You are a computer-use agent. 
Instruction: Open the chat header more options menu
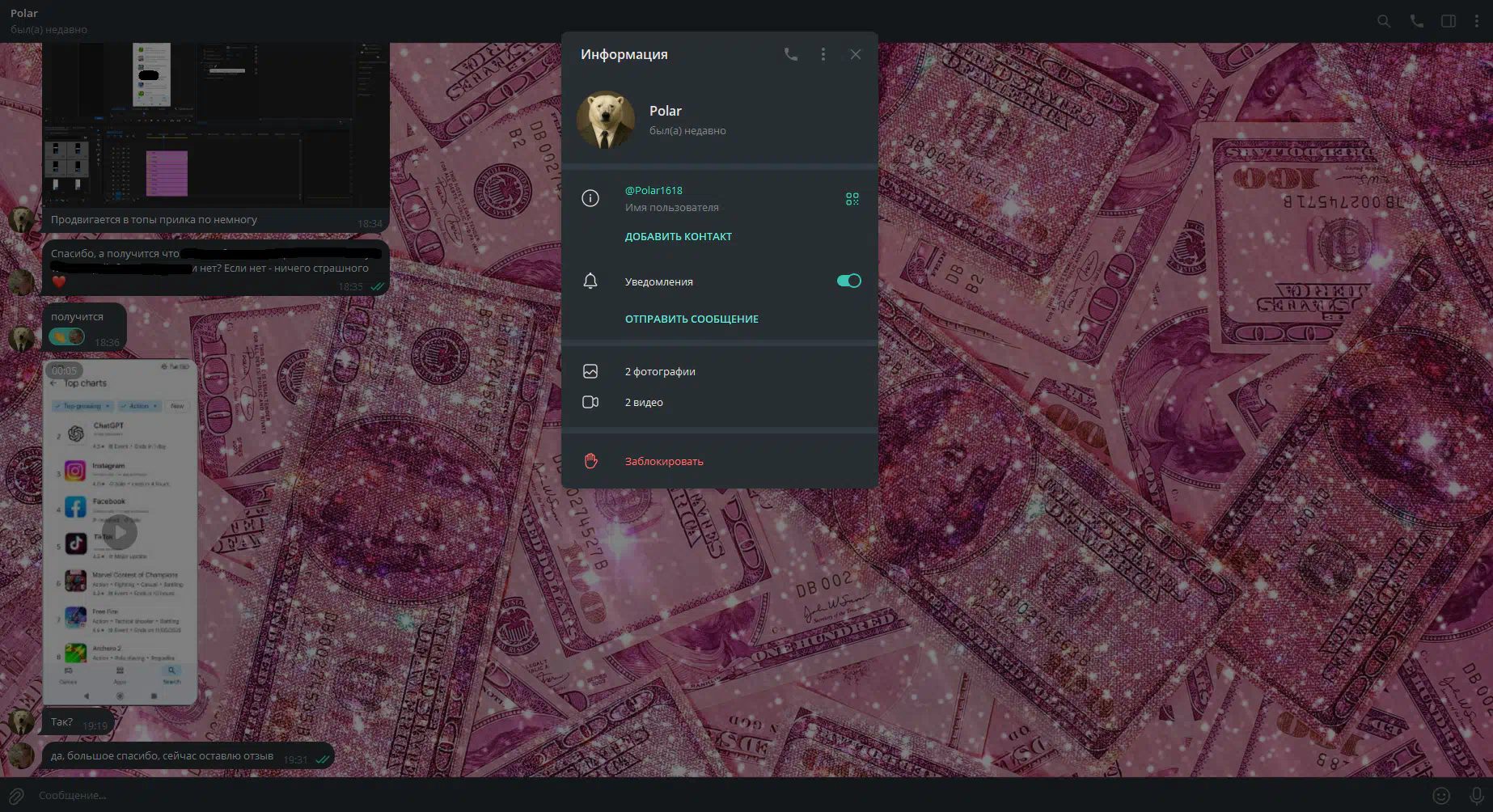(1476, 22)
